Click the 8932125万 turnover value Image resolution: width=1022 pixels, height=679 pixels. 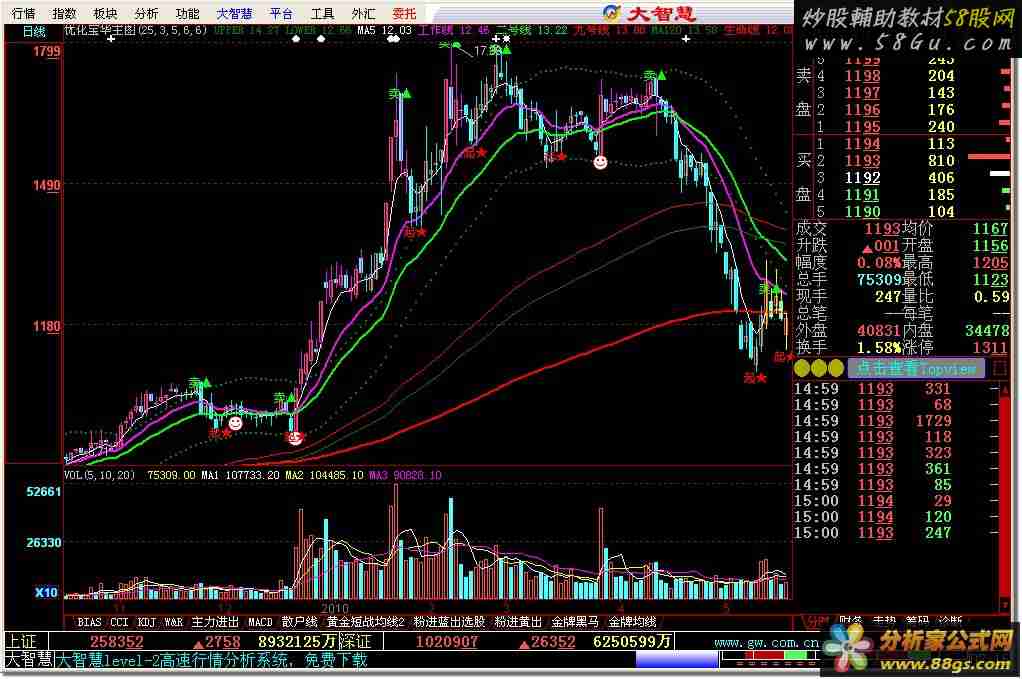pyautogui.click(x=297, y=642)
